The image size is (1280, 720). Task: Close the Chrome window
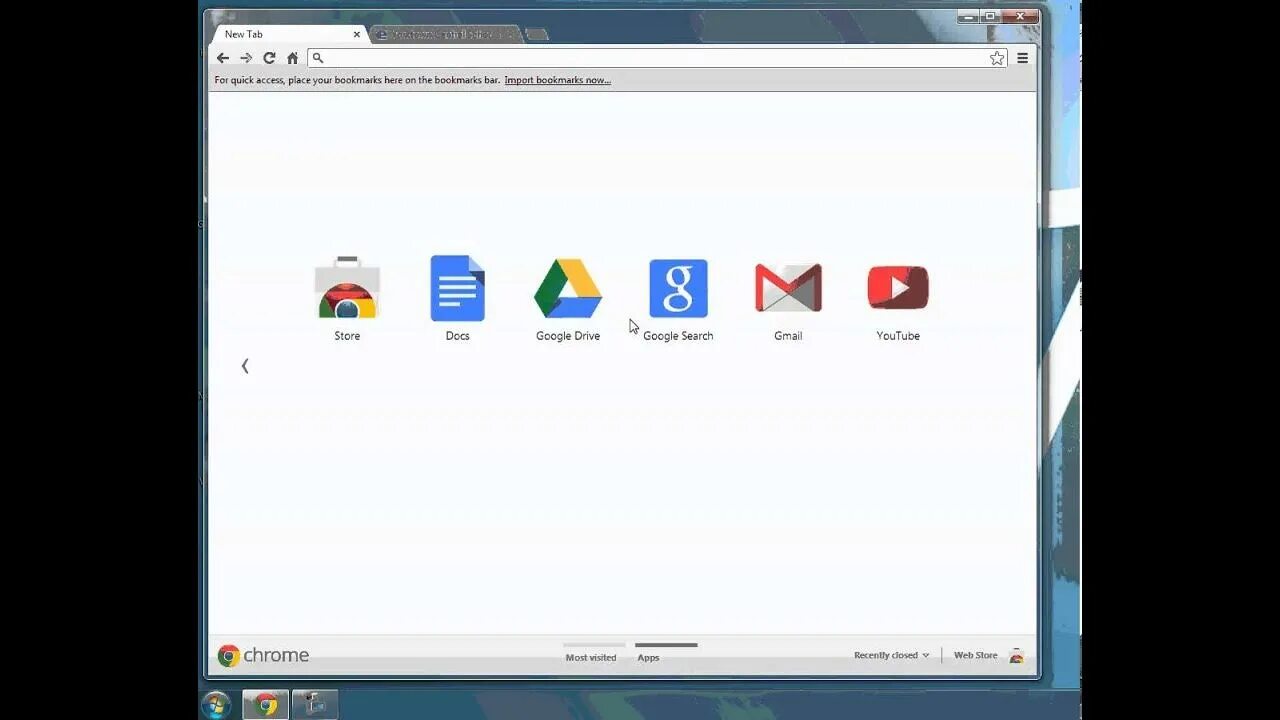click(1020, 17)
